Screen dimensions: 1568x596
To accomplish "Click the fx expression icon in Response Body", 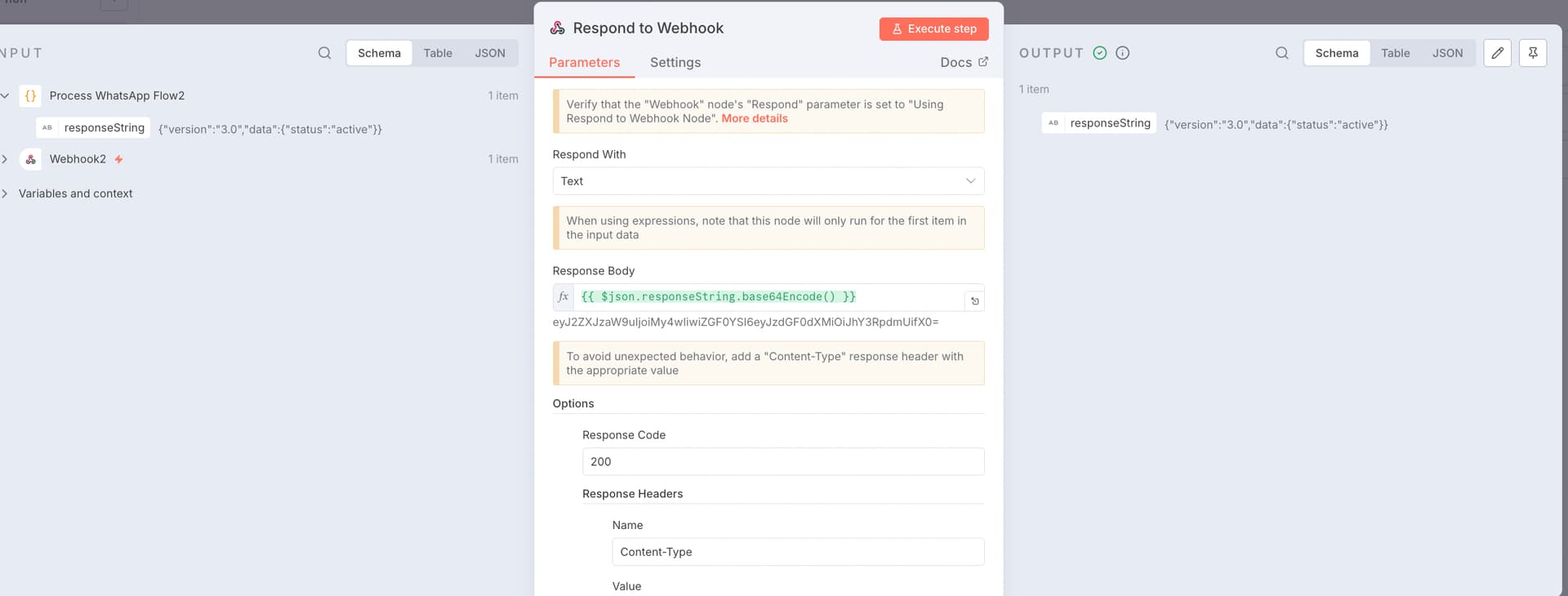I will click(x=563, y=297).
